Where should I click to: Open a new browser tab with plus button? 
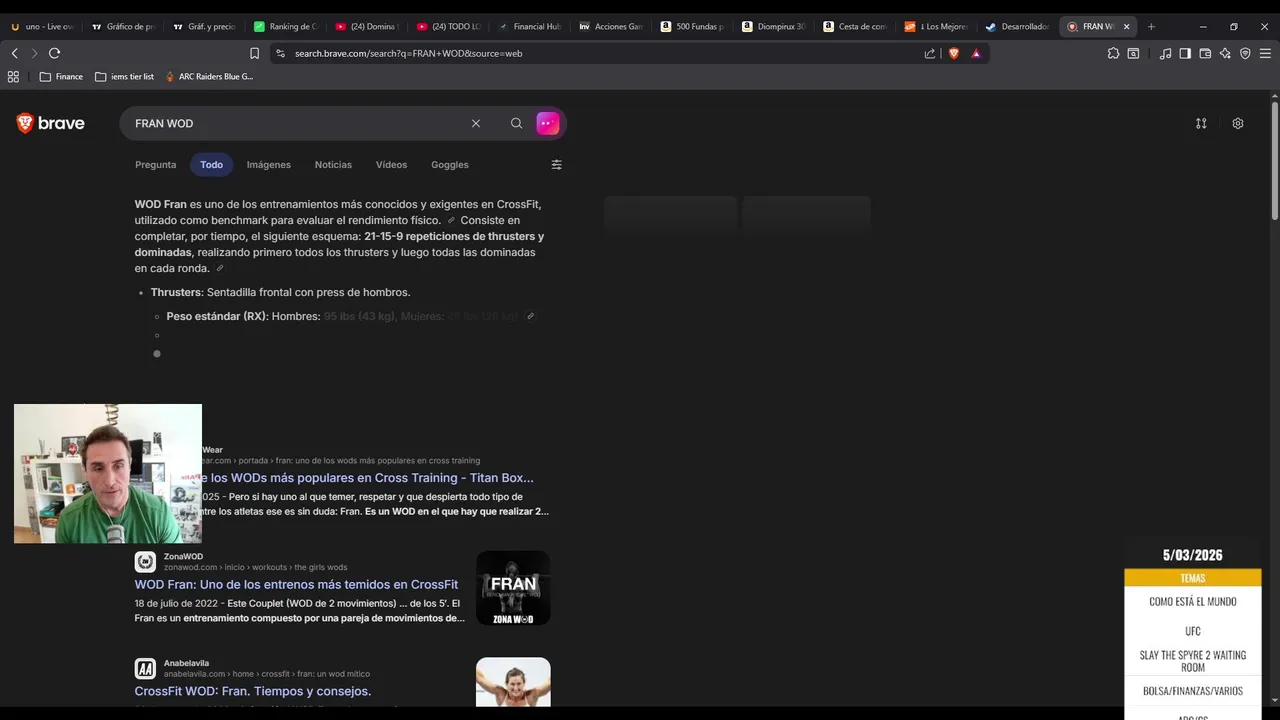[x=1151, y=27]
